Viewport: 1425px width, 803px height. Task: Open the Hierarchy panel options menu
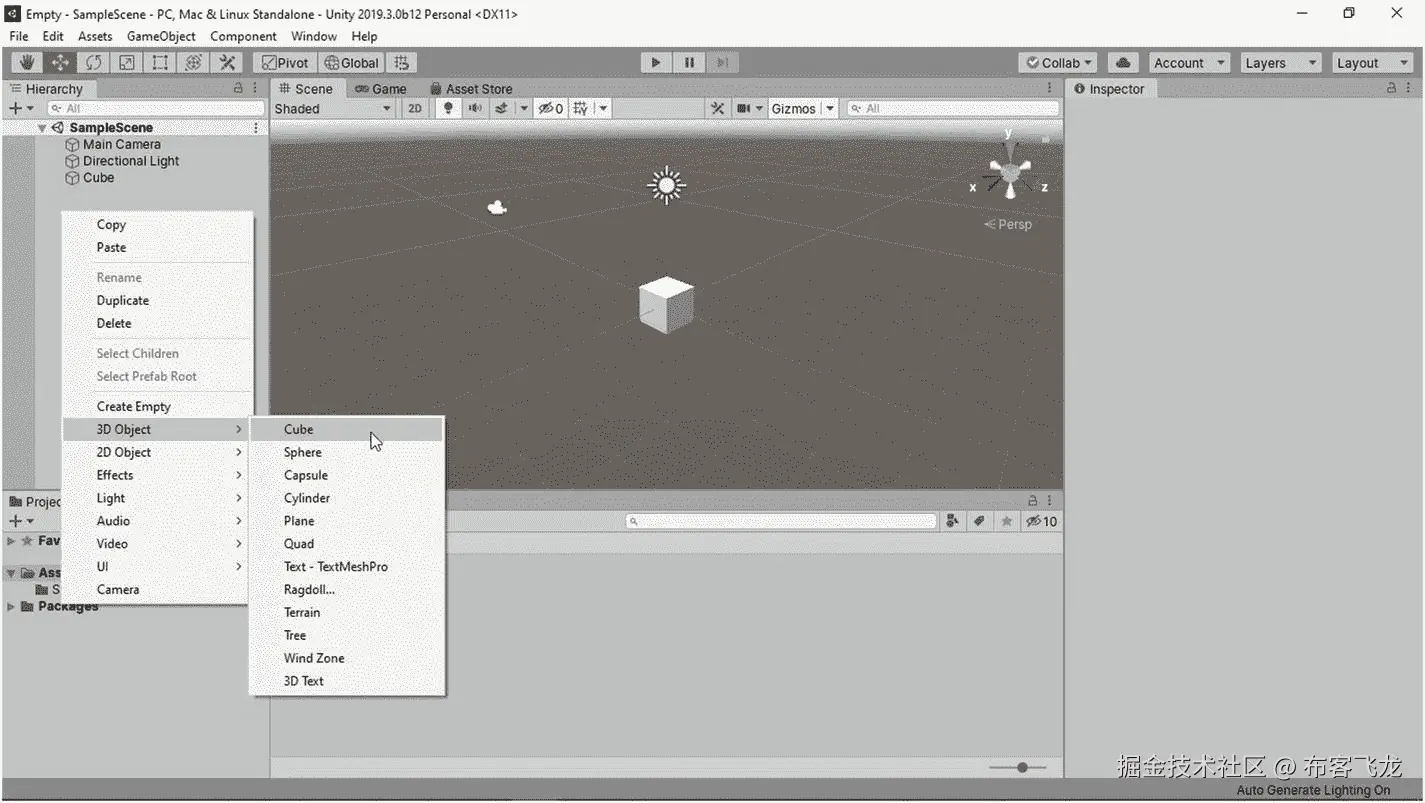coord(257,88)
